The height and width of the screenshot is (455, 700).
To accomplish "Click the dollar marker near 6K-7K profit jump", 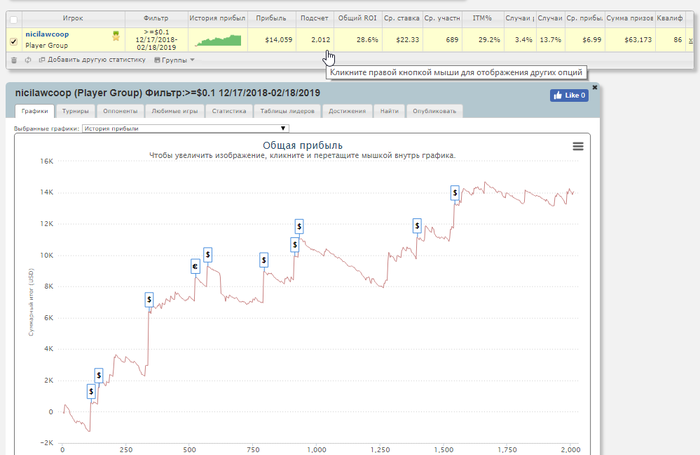I will click(x=149, y=300).
